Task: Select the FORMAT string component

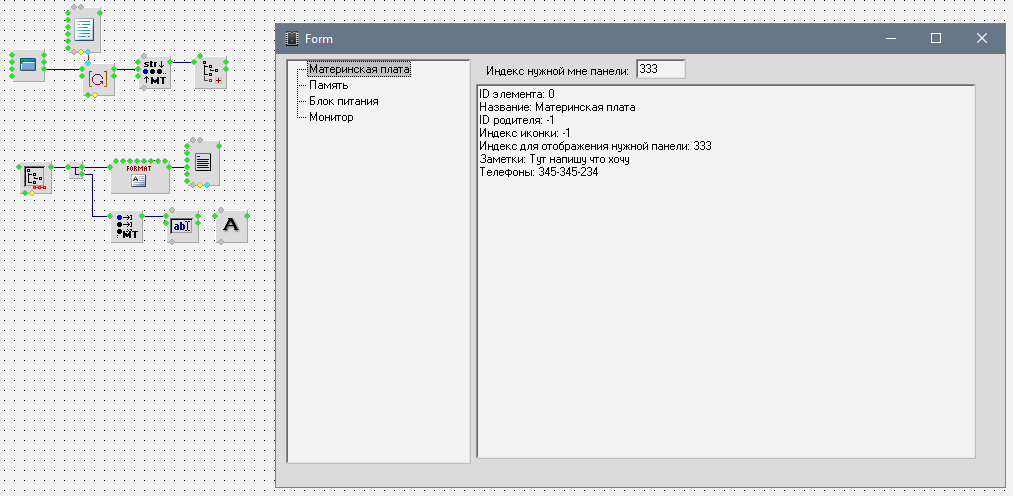Action: click(139, 175)
